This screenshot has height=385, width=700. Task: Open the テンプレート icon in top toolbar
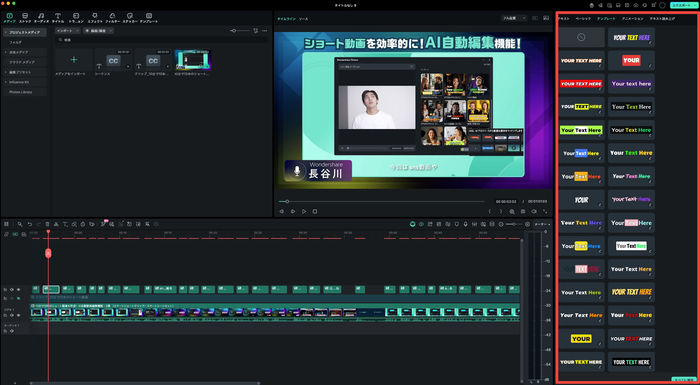click(149, 16)
